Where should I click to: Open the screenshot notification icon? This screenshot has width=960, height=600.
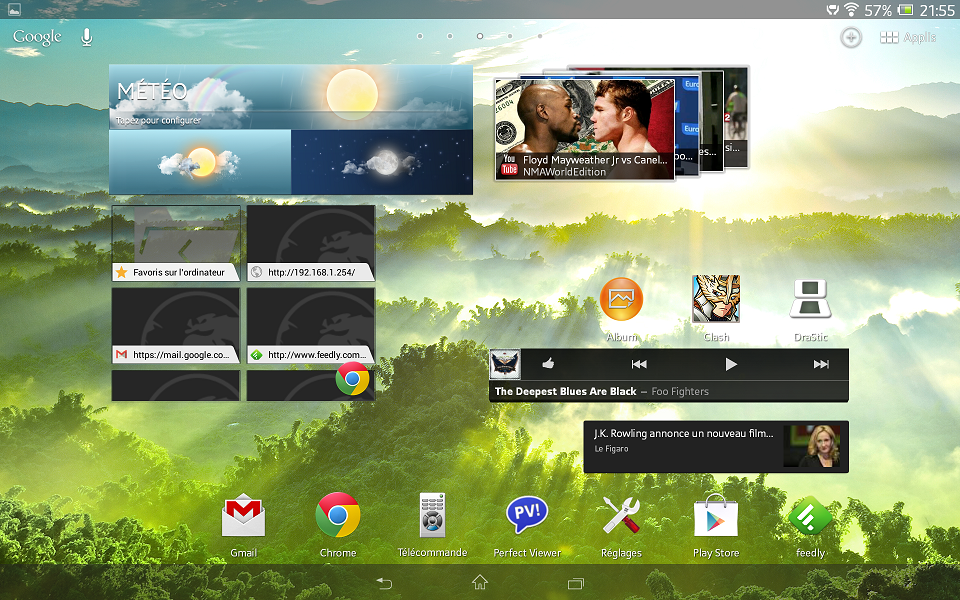pos(13,9)
